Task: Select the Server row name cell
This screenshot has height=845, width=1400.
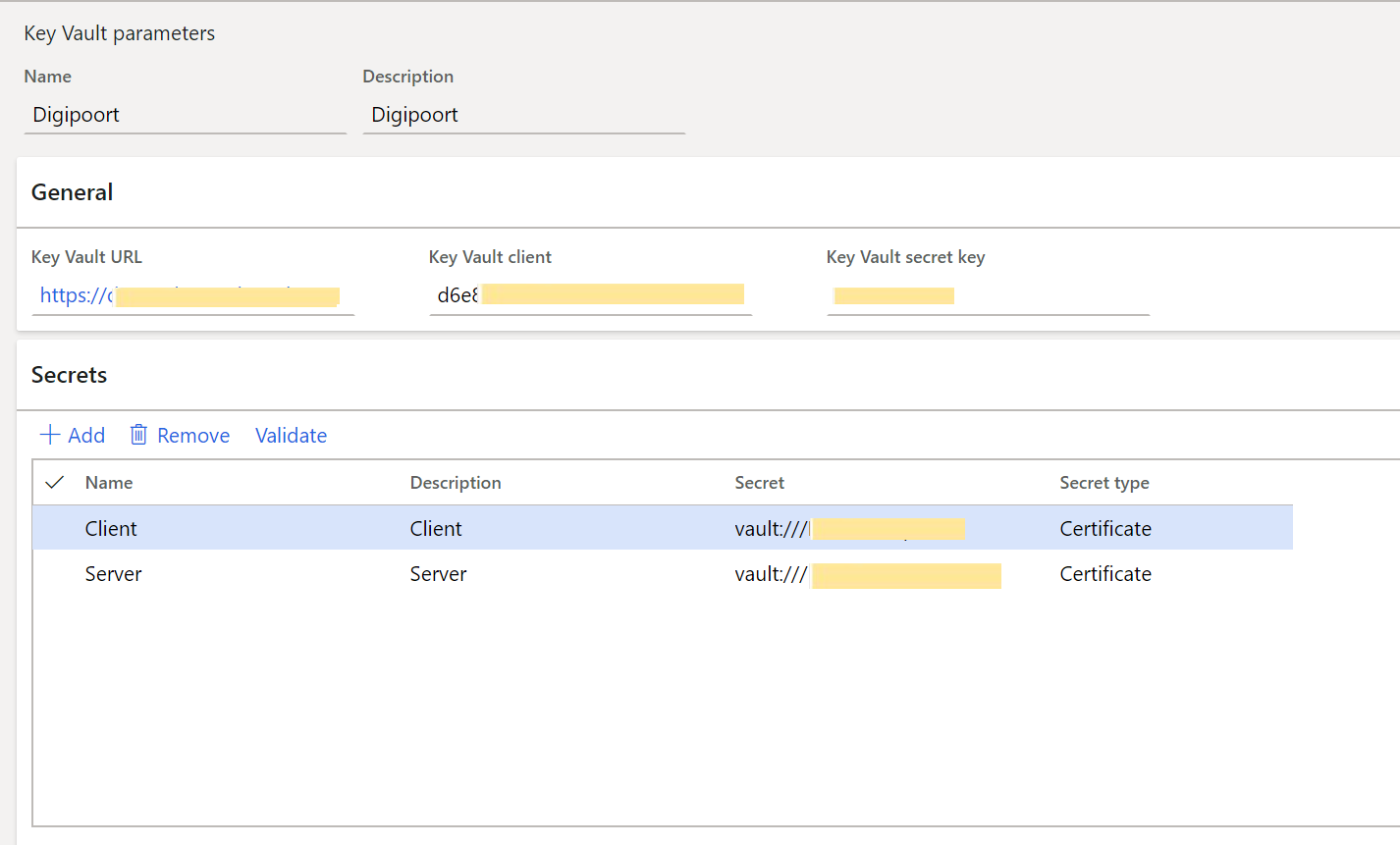Action: 114,574
